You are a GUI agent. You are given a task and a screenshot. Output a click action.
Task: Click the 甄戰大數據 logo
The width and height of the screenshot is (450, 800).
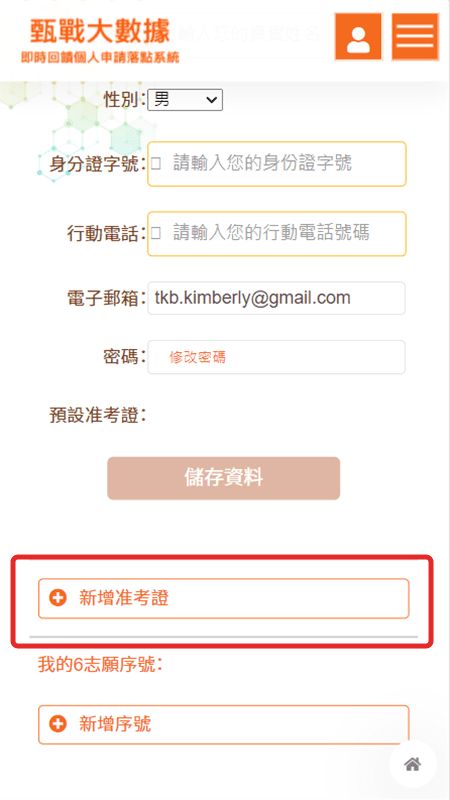99,32
